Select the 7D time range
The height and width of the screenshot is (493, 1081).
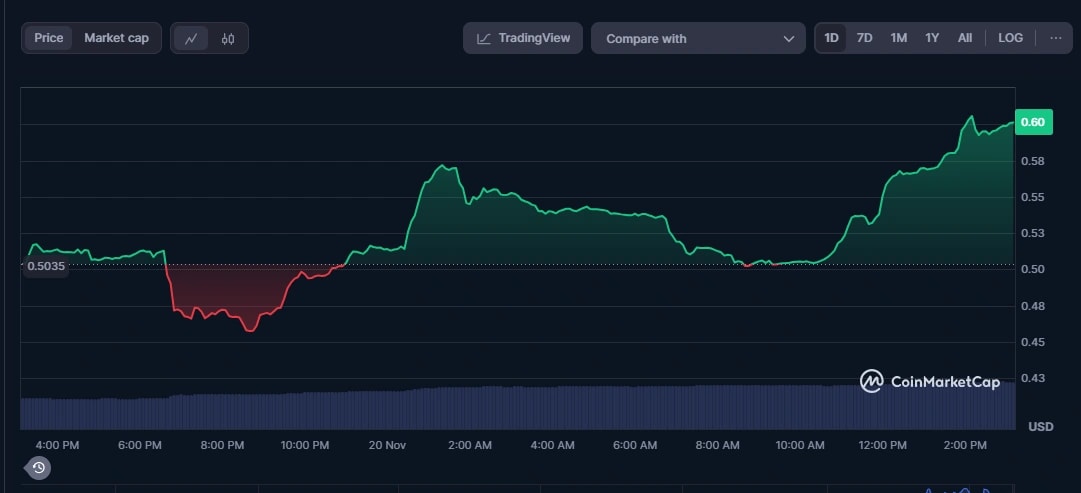865,38
